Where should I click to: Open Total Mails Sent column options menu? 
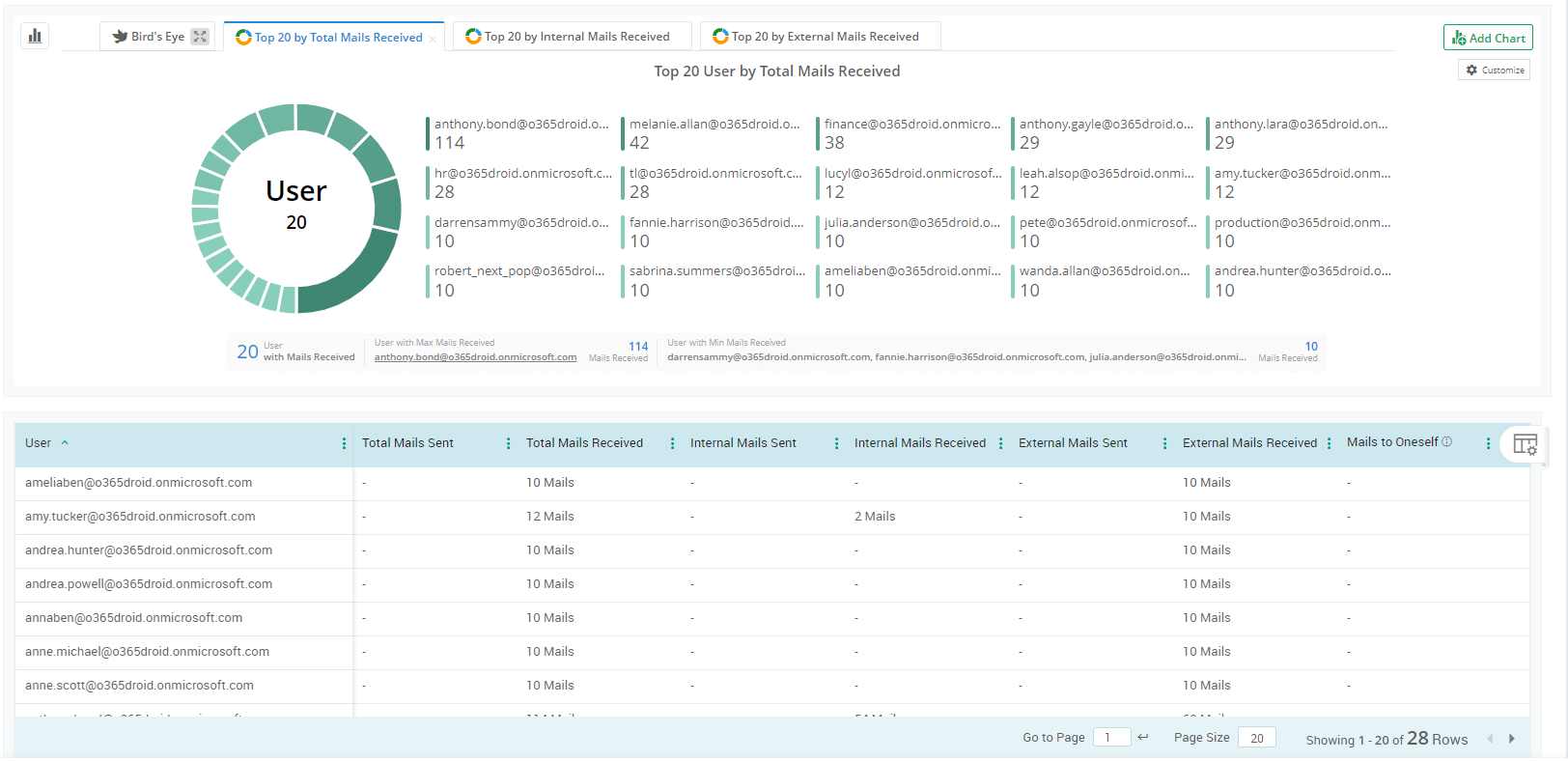[508, 443]
